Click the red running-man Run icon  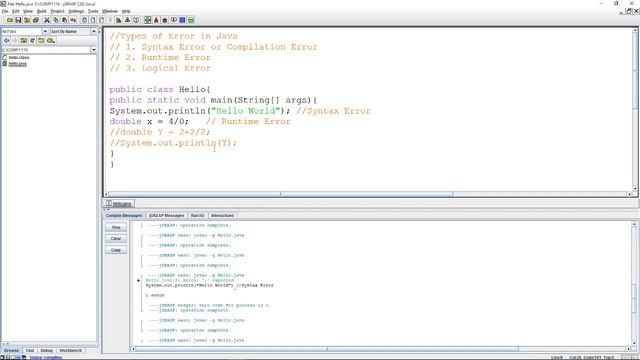click(156, 20)
